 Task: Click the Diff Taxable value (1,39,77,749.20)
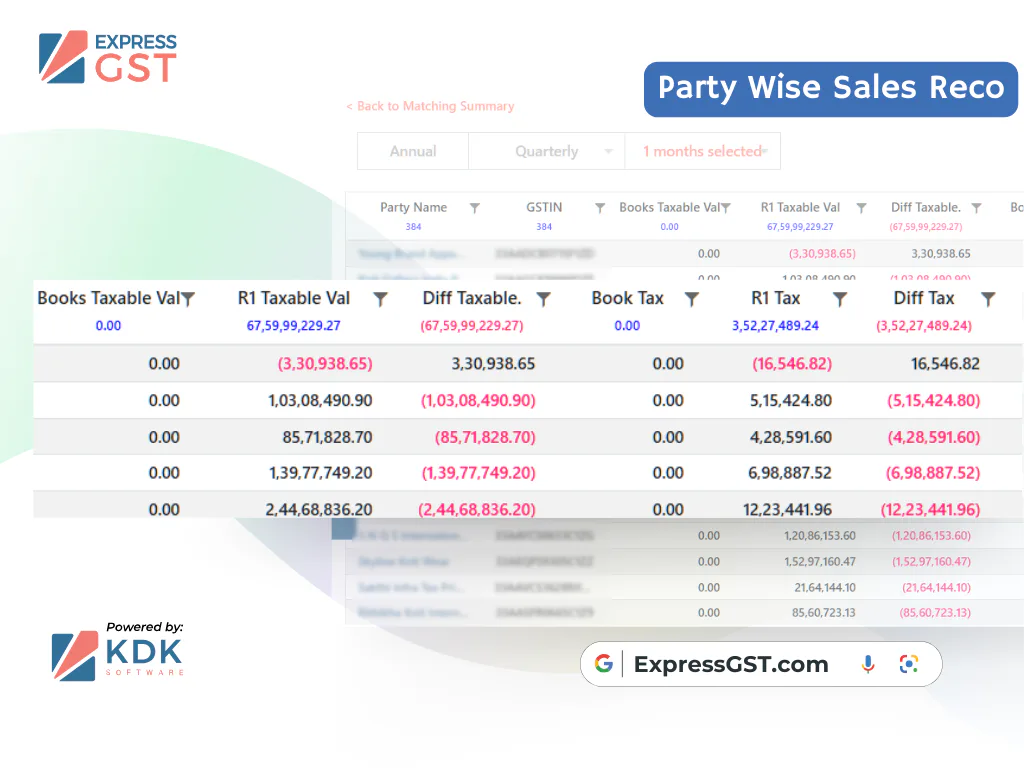[x=479, y=473]
